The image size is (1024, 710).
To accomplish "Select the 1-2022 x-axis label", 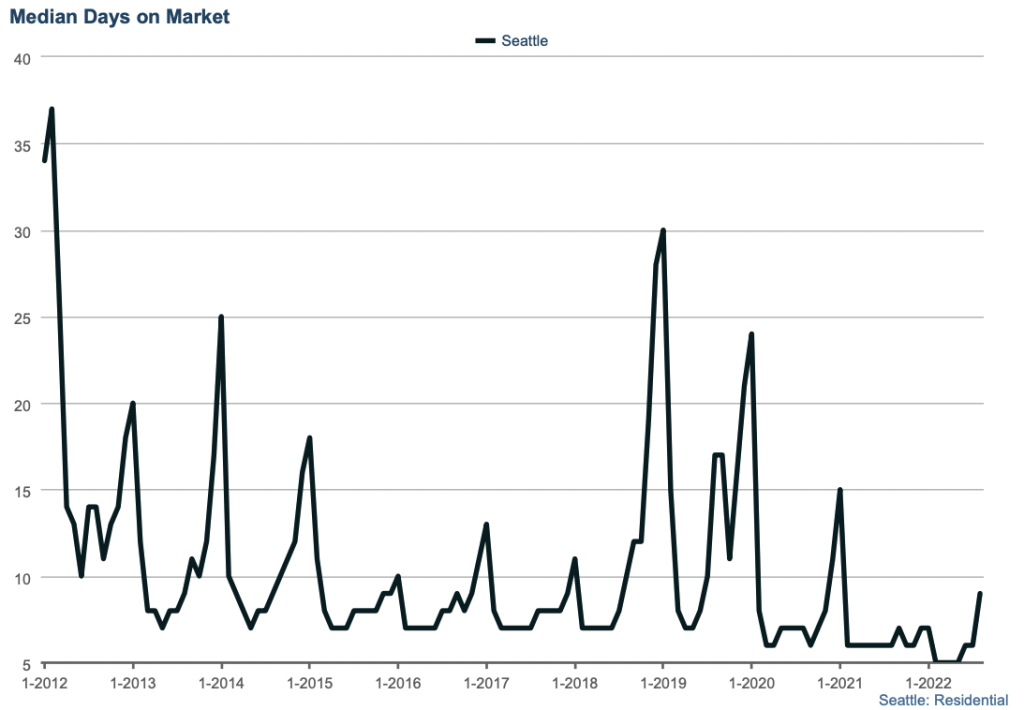I will [927, 681].
